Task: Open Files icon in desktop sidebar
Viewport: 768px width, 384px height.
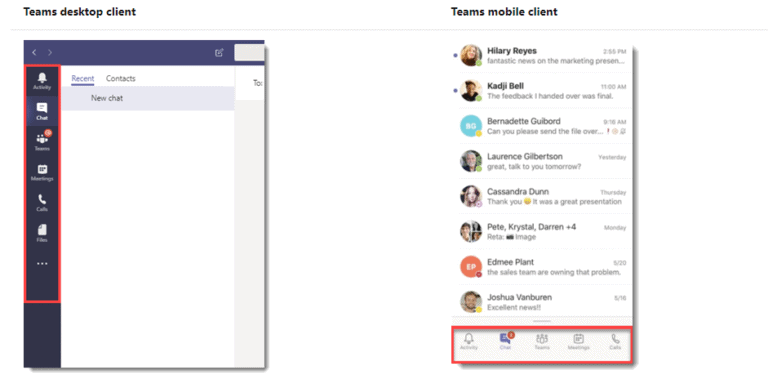Action: (42, 233)
